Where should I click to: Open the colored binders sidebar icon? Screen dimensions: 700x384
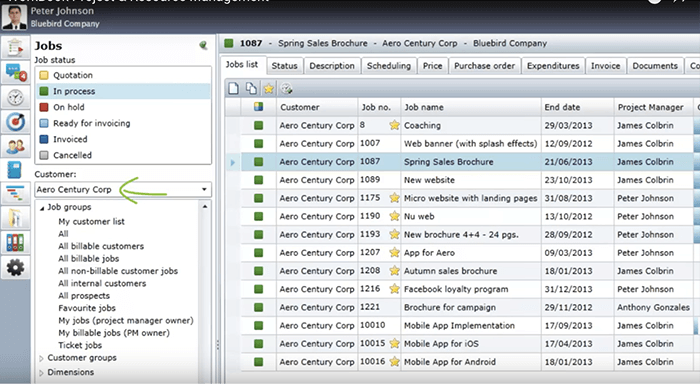click(x=15, y=242)
